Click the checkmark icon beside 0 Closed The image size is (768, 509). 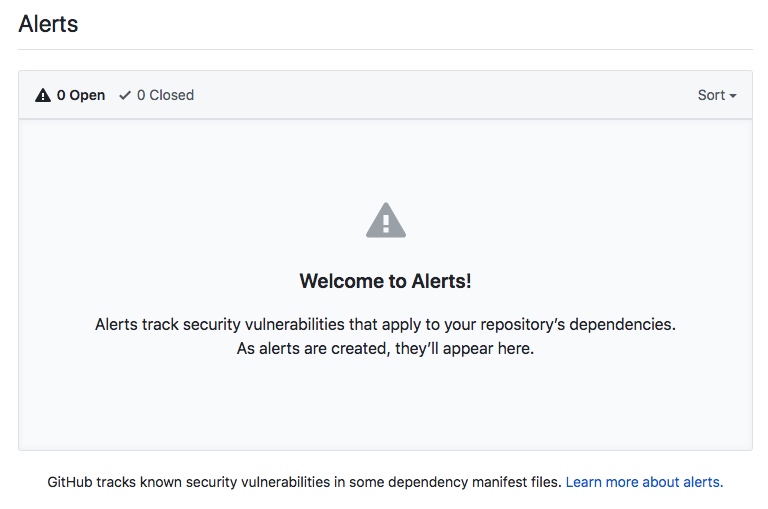(x=125, y=95)
